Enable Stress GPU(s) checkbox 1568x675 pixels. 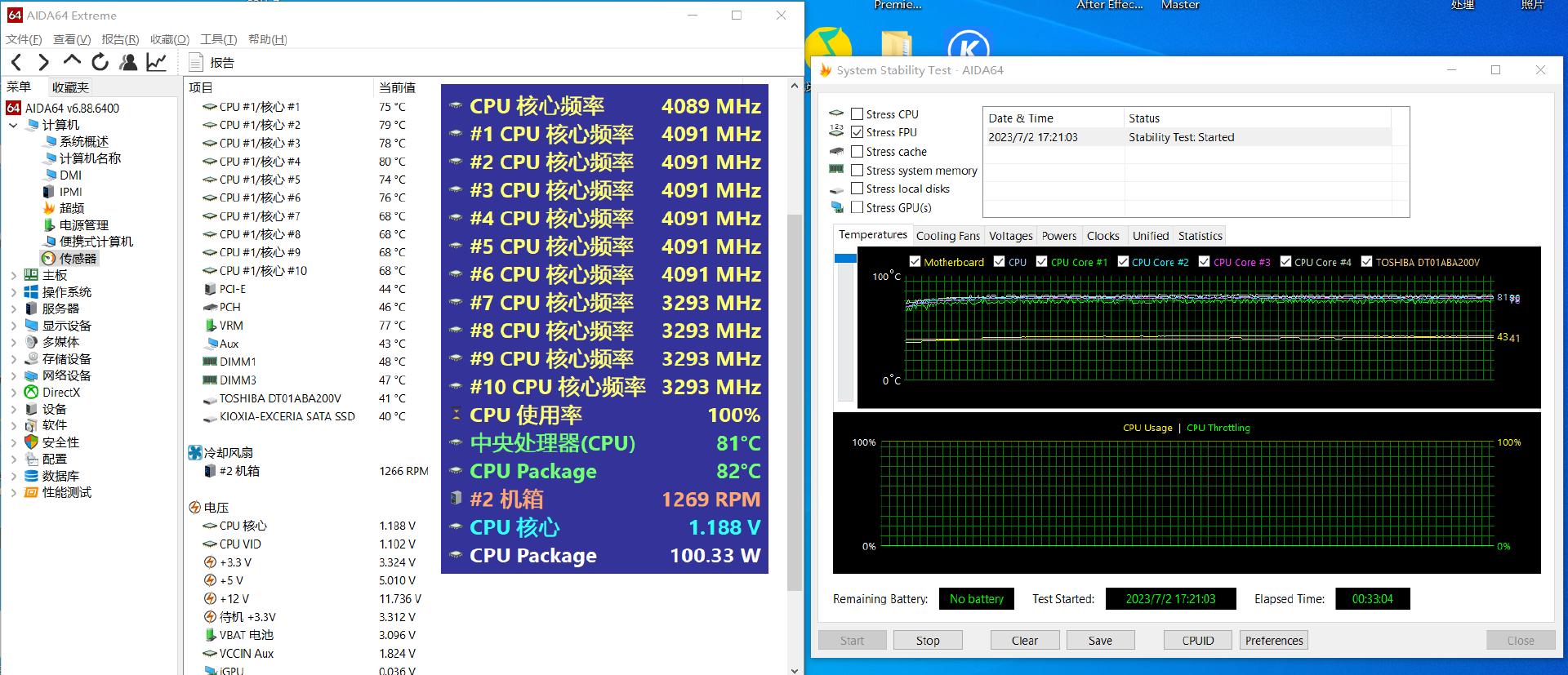(857, 207)
